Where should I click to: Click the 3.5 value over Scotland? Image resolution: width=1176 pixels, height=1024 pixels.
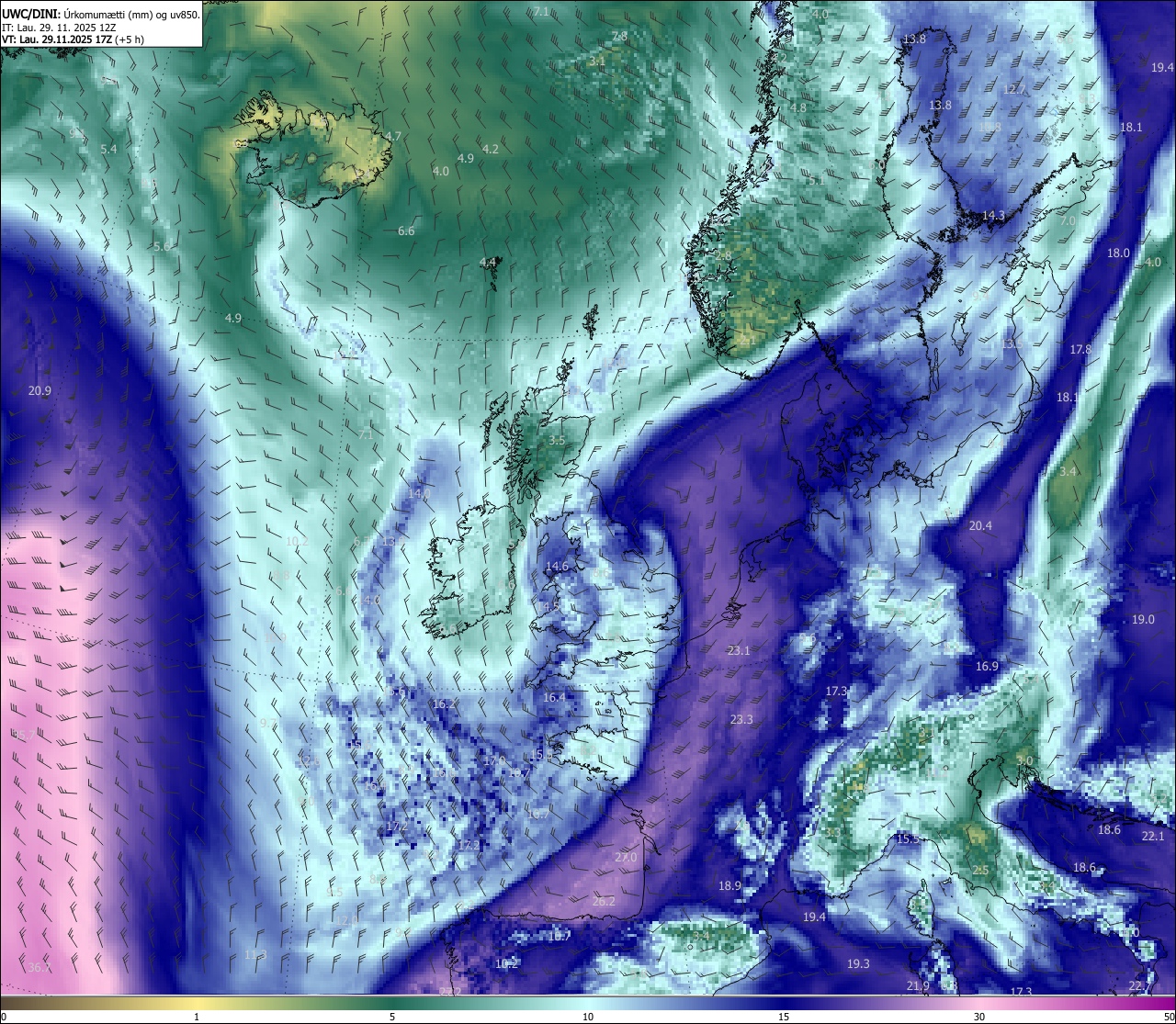(x=557, y=440)
